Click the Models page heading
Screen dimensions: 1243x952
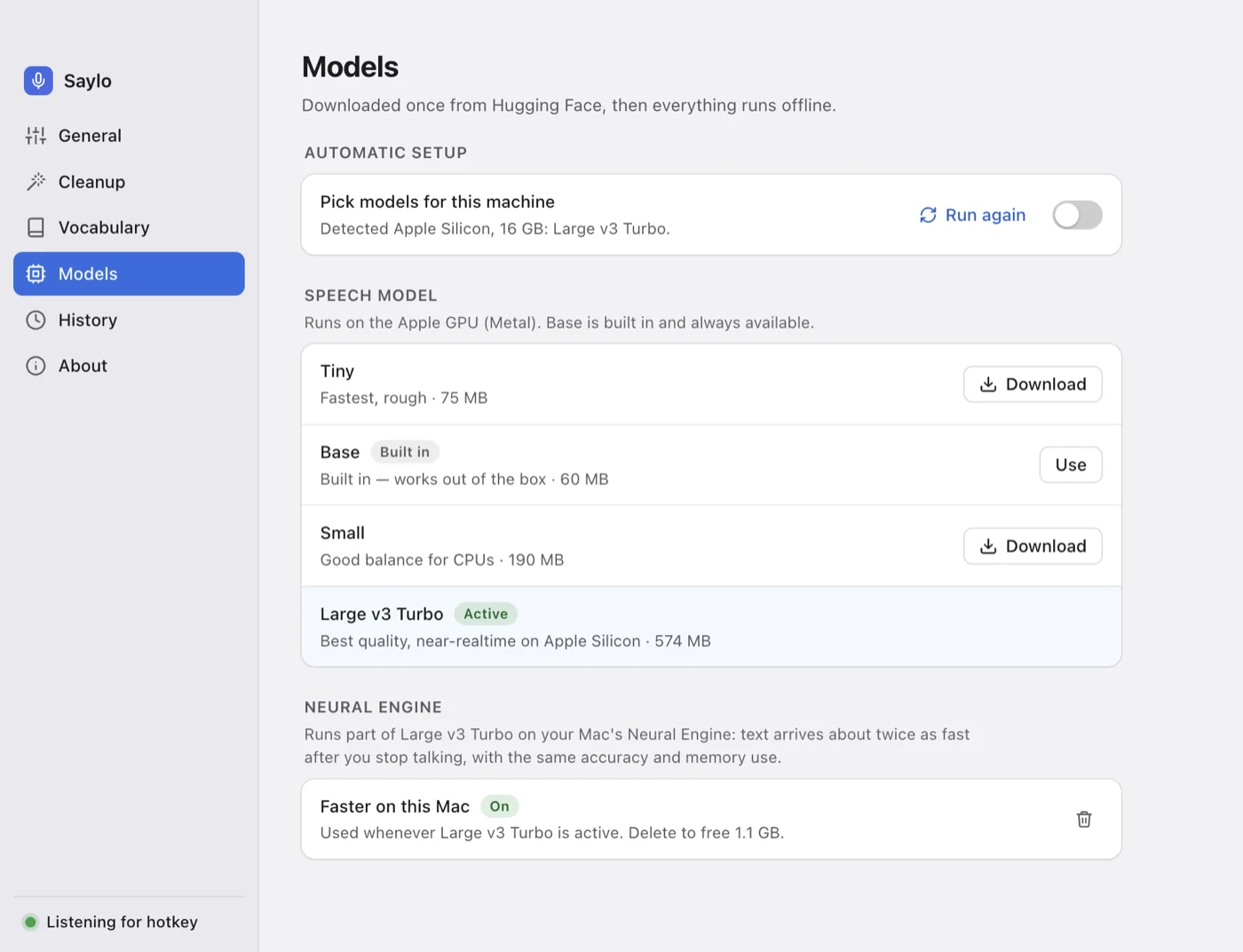350,67
